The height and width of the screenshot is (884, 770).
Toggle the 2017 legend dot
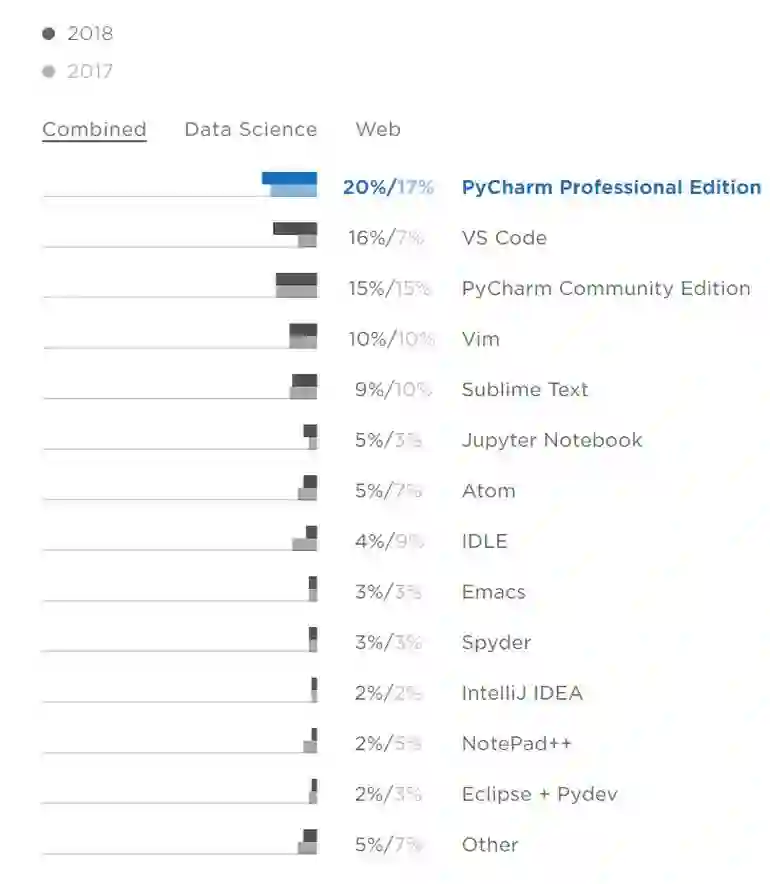(48, 72)
